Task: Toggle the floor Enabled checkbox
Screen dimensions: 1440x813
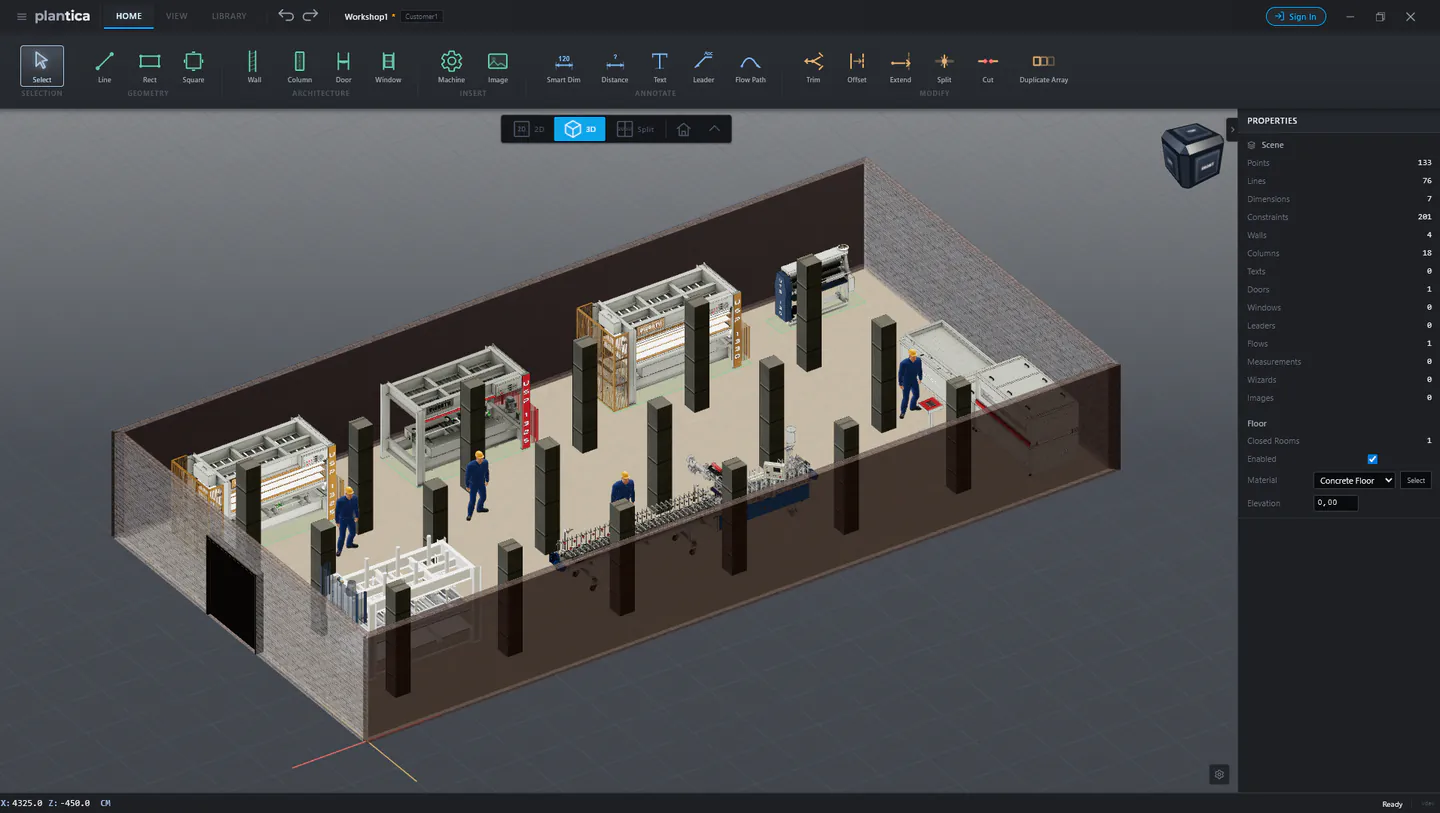Action: coord(1372,459)
